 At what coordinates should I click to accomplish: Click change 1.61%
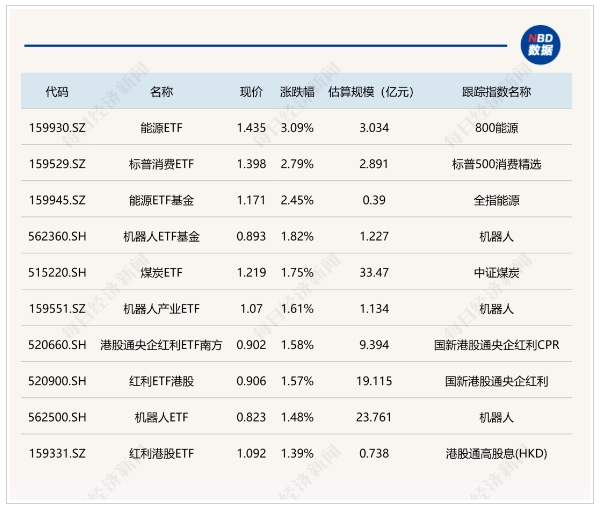[x=297, y=309]
